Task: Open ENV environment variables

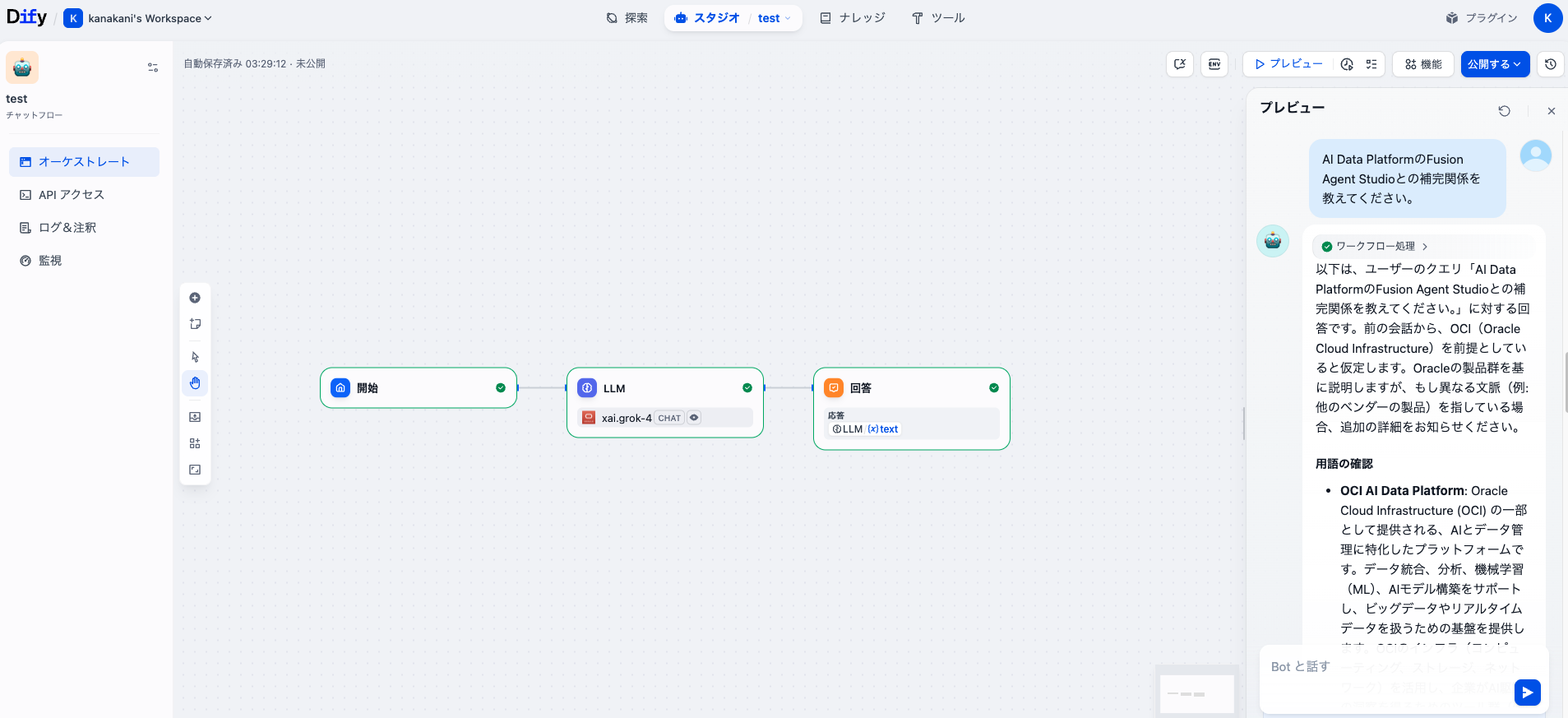Action: [1214, 64]
